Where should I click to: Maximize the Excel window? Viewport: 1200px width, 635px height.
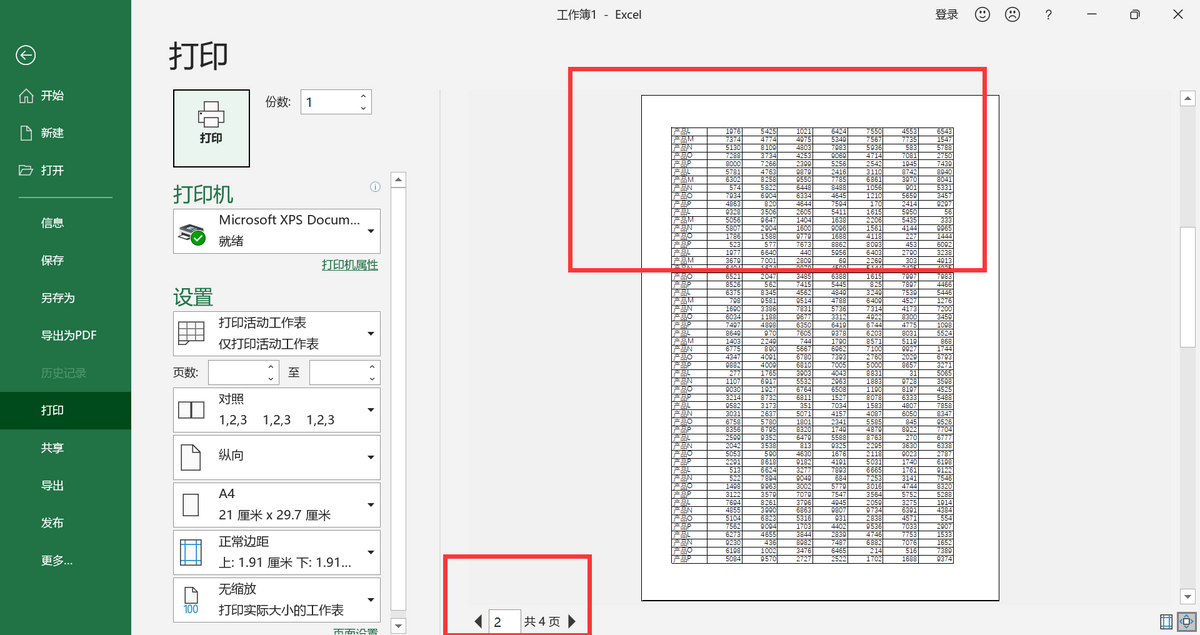click(1135, 14)
